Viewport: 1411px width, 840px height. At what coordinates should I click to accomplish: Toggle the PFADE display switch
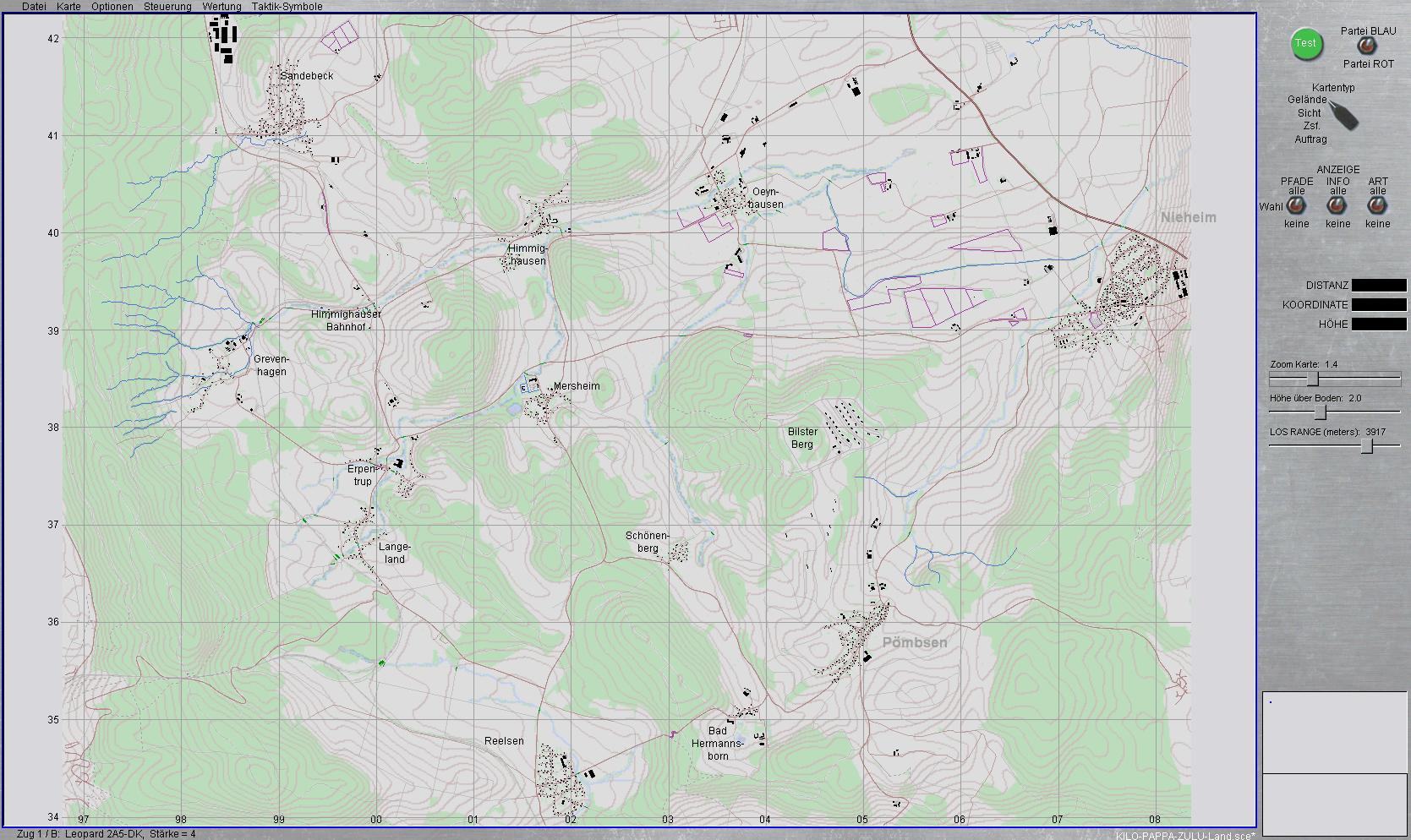pyautogui.click(x=1295, y=206)
